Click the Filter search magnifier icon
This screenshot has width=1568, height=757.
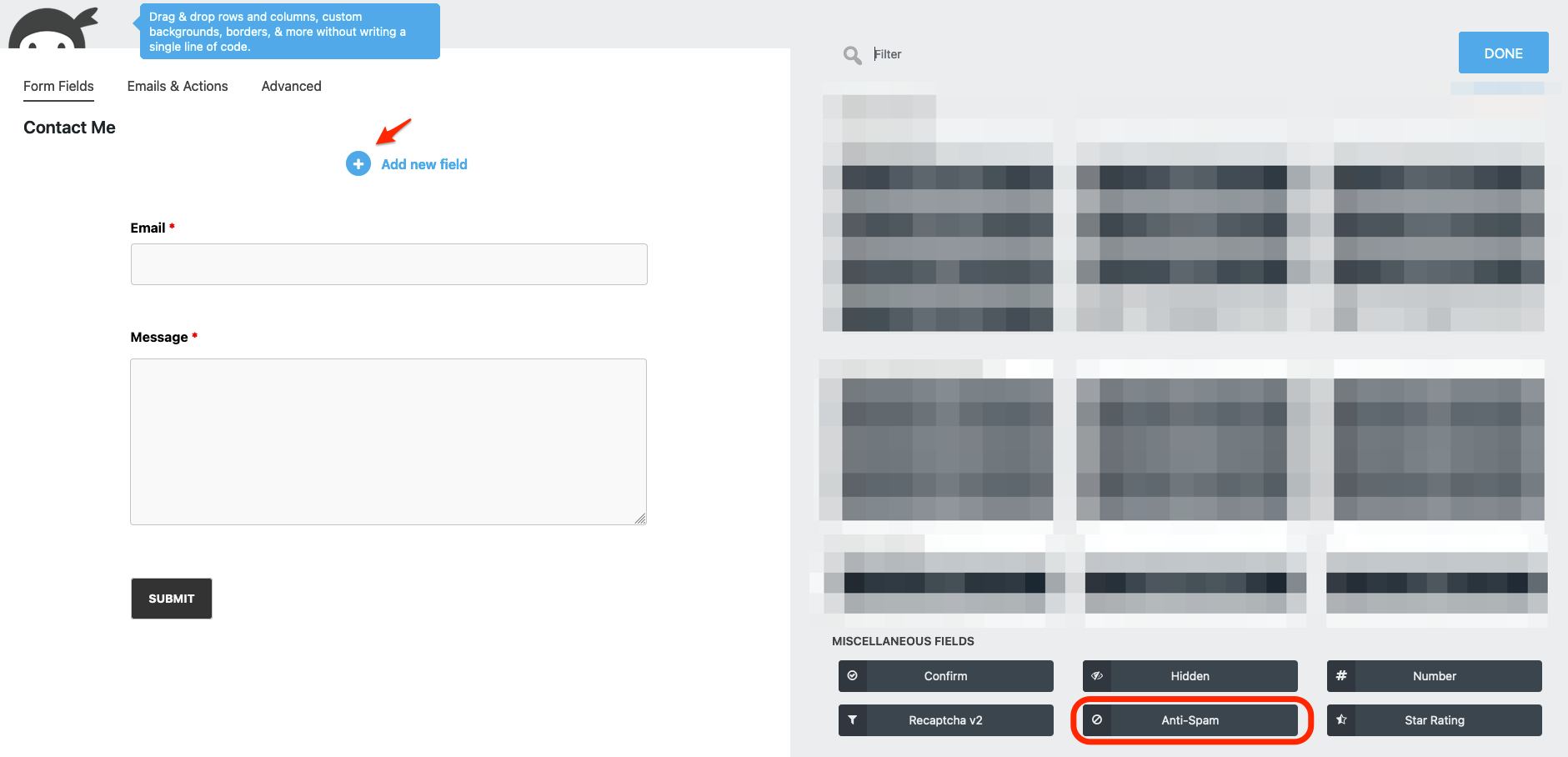(x=852, y=55)
